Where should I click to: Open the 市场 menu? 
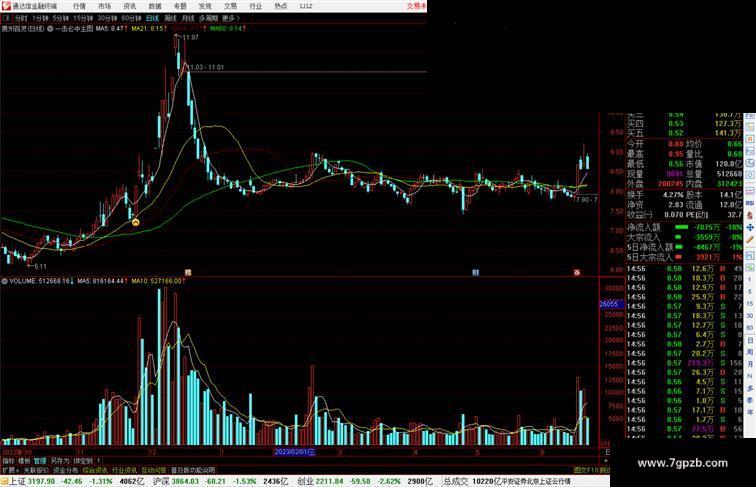point(104,6)
